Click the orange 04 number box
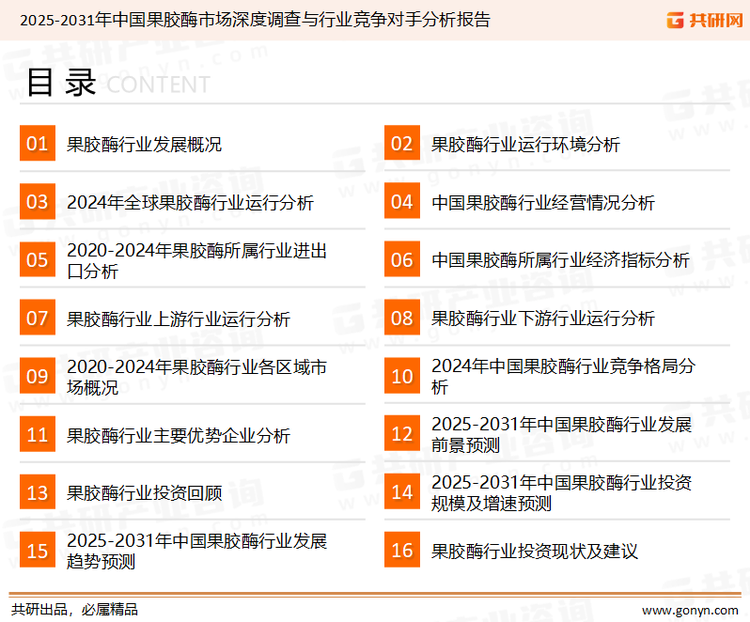Viewport: 750px width, 622px height. tap(402, 201)
